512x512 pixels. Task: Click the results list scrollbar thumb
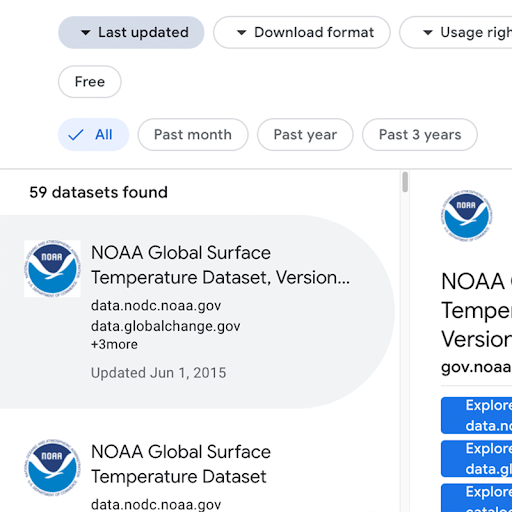405,182
